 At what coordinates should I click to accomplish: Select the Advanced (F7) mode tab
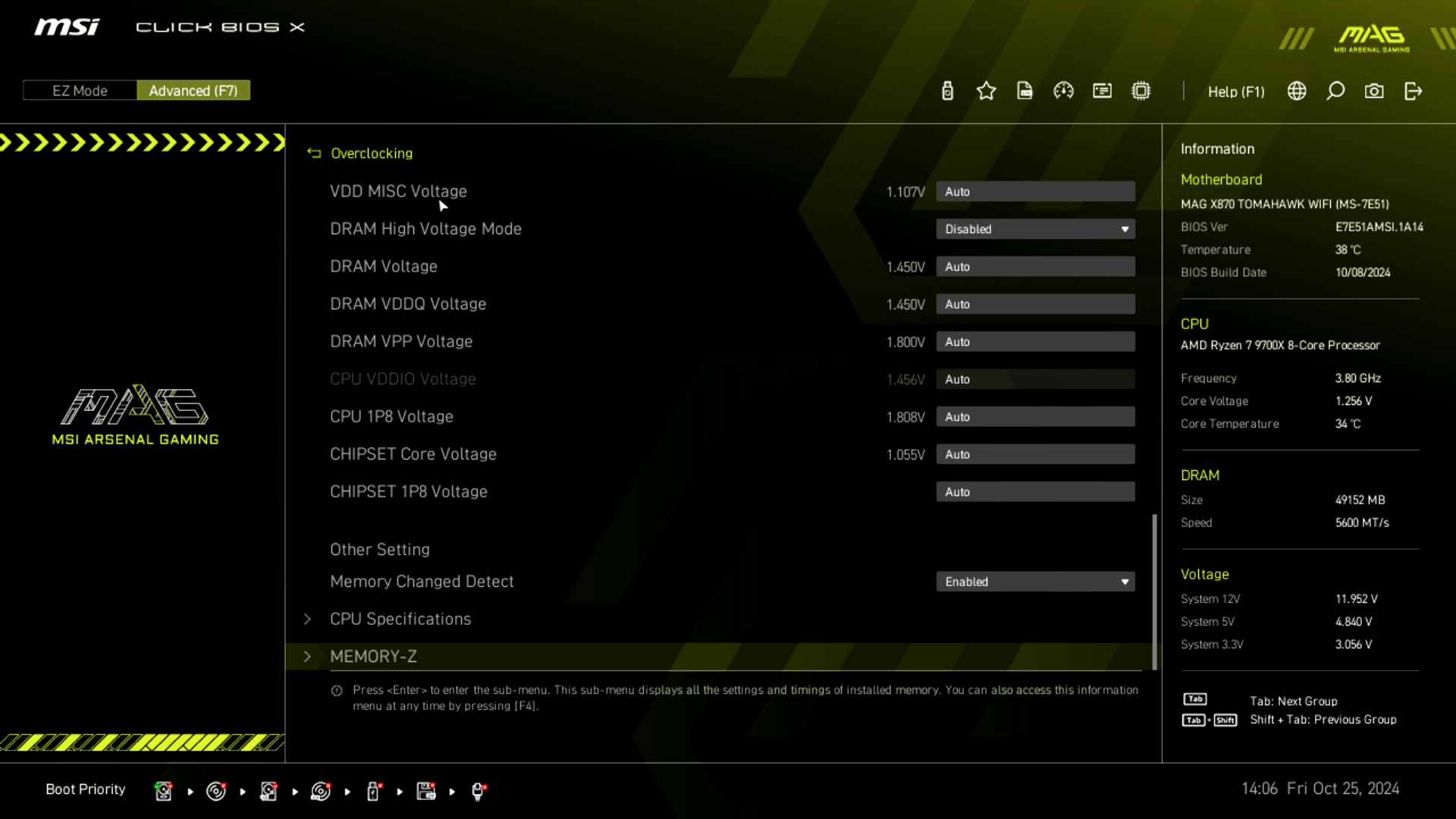[x=193, y=90]
